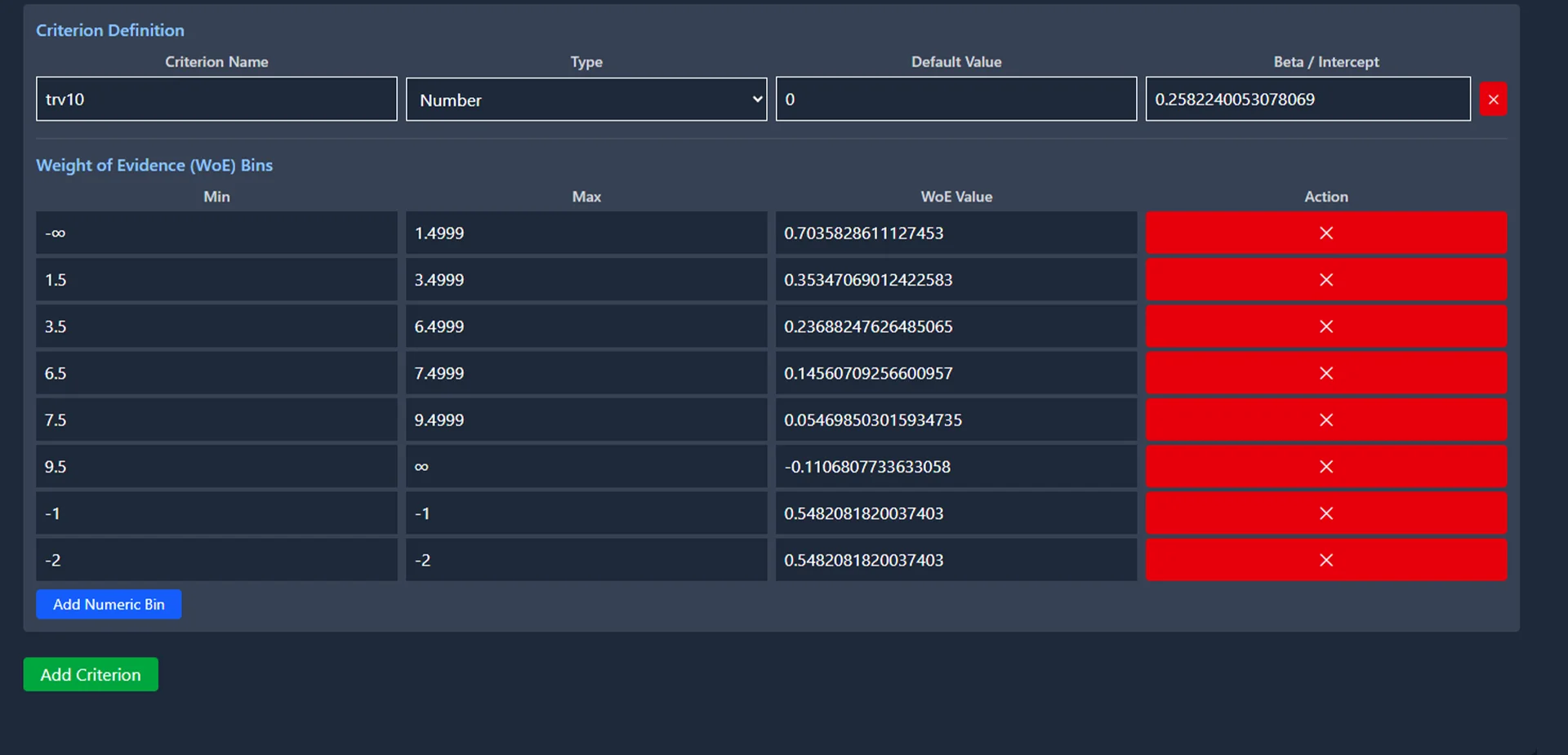This screenshot has width=1568, height=755.
Task: Delete the trv10 criterion with red X
Action: [x=1493, y=100]
